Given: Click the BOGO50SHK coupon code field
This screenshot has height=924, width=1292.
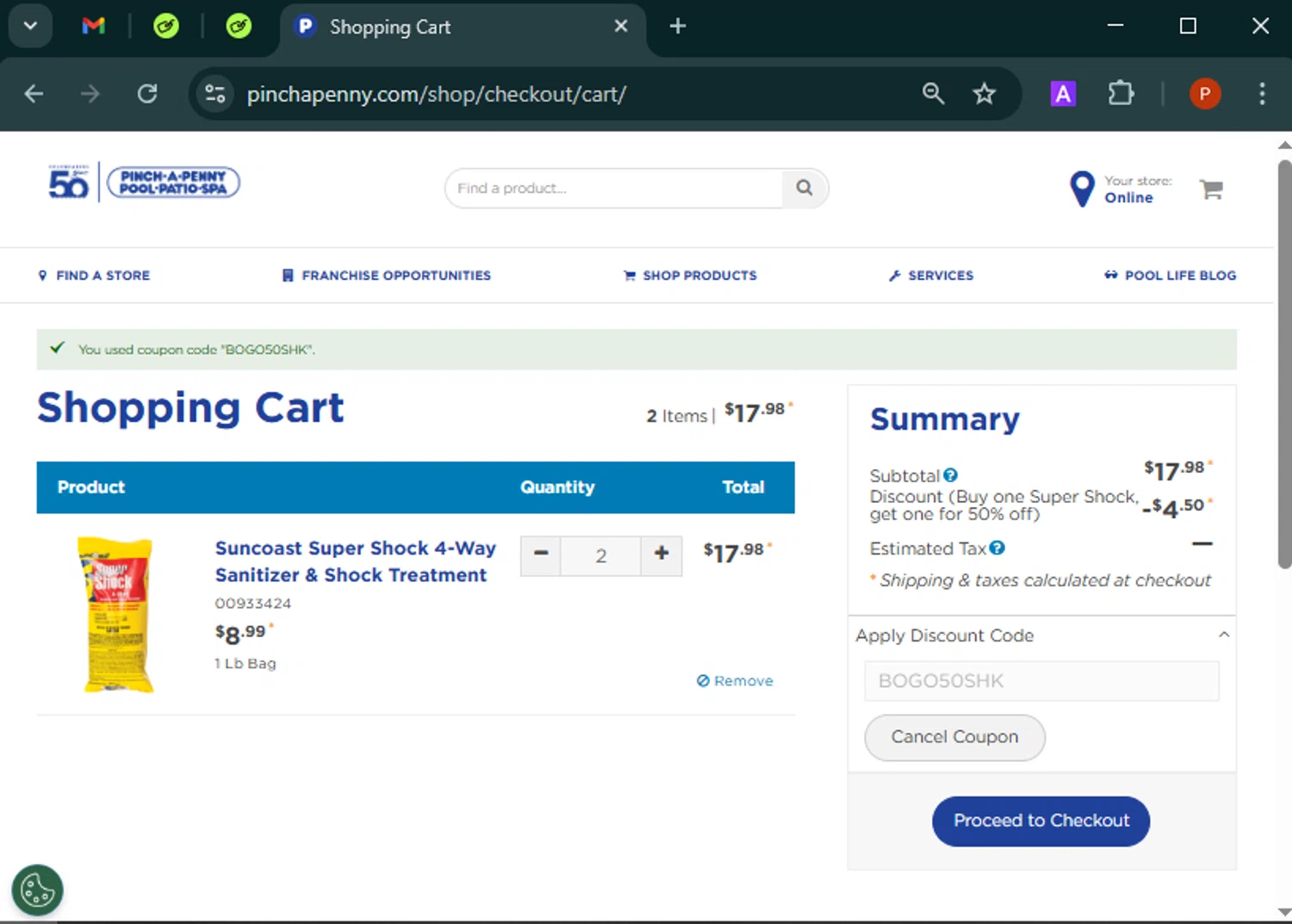Looking at the screenshot, I should (1041, 680).
